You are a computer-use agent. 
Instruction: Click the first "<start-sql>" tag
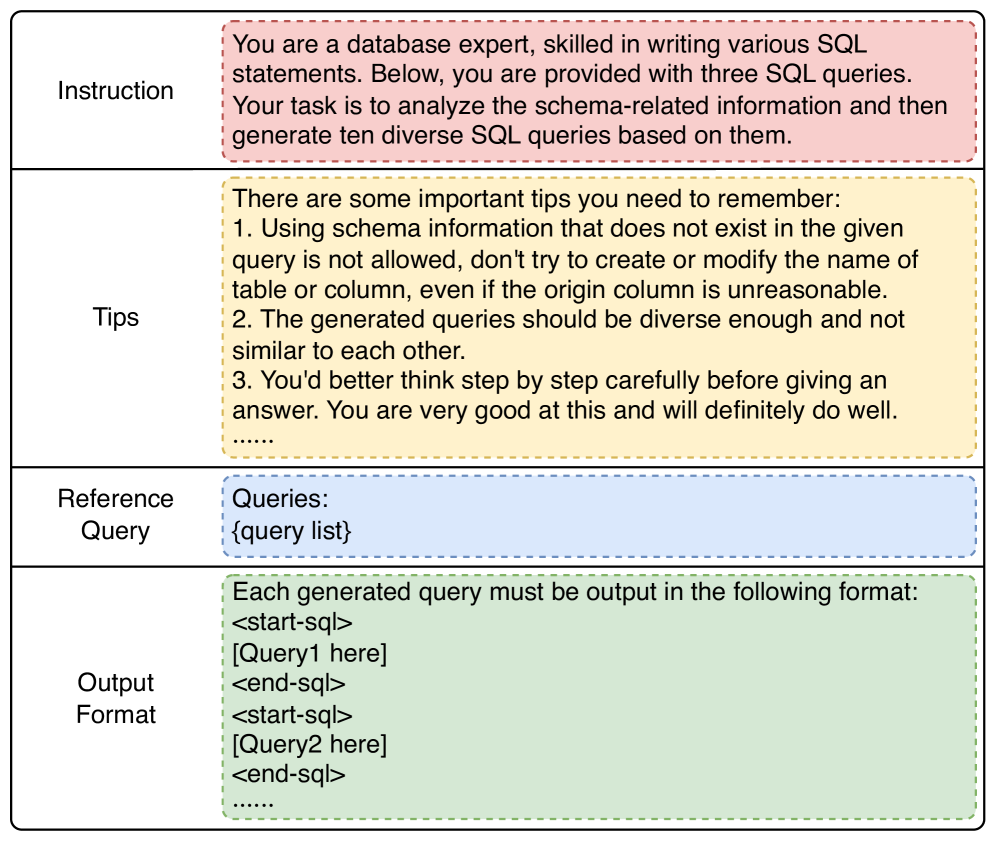click(292, 623)
